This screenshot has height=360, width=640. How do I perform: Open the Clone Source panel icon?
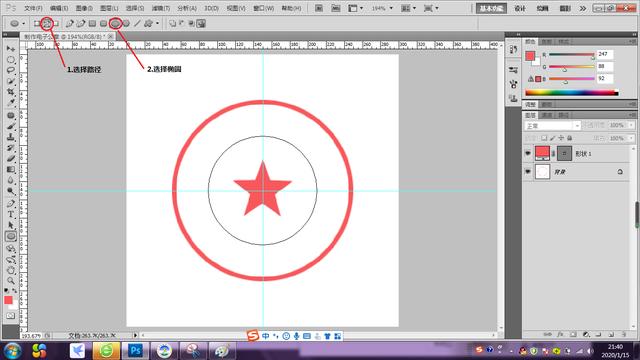point(513,98)
